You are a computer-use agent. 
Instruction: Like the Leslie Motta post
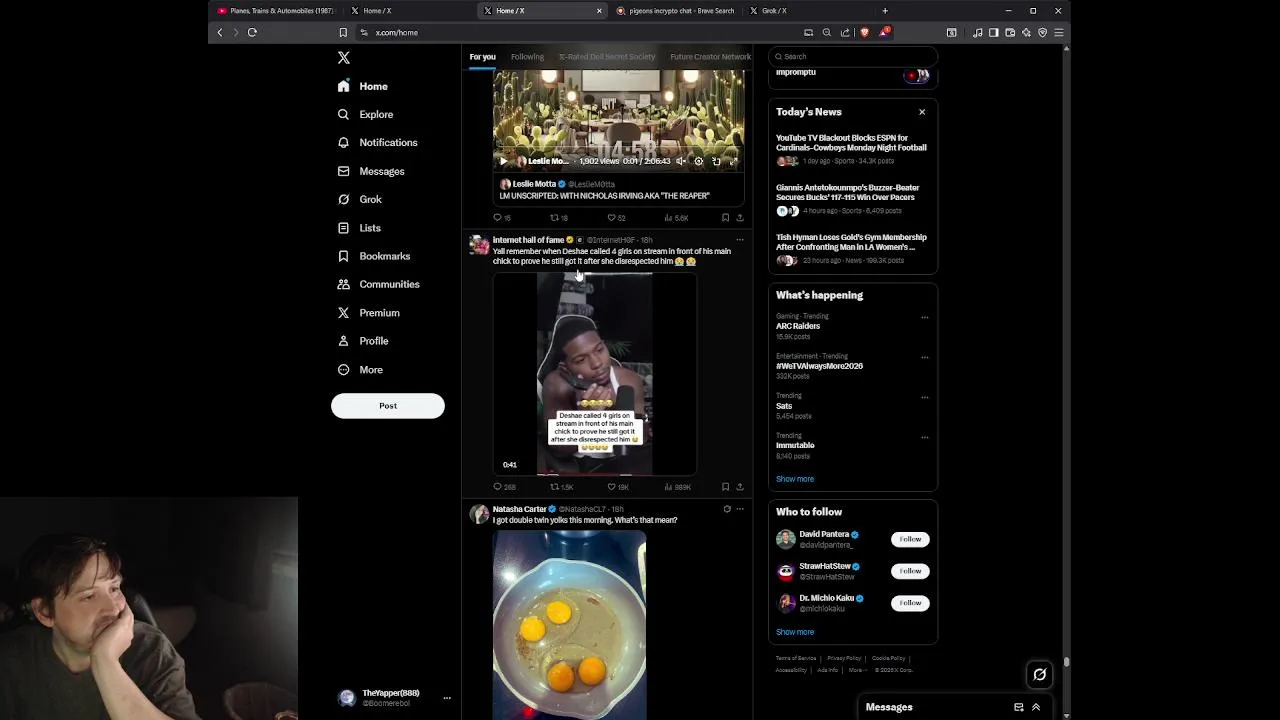(x=616, y=218)
